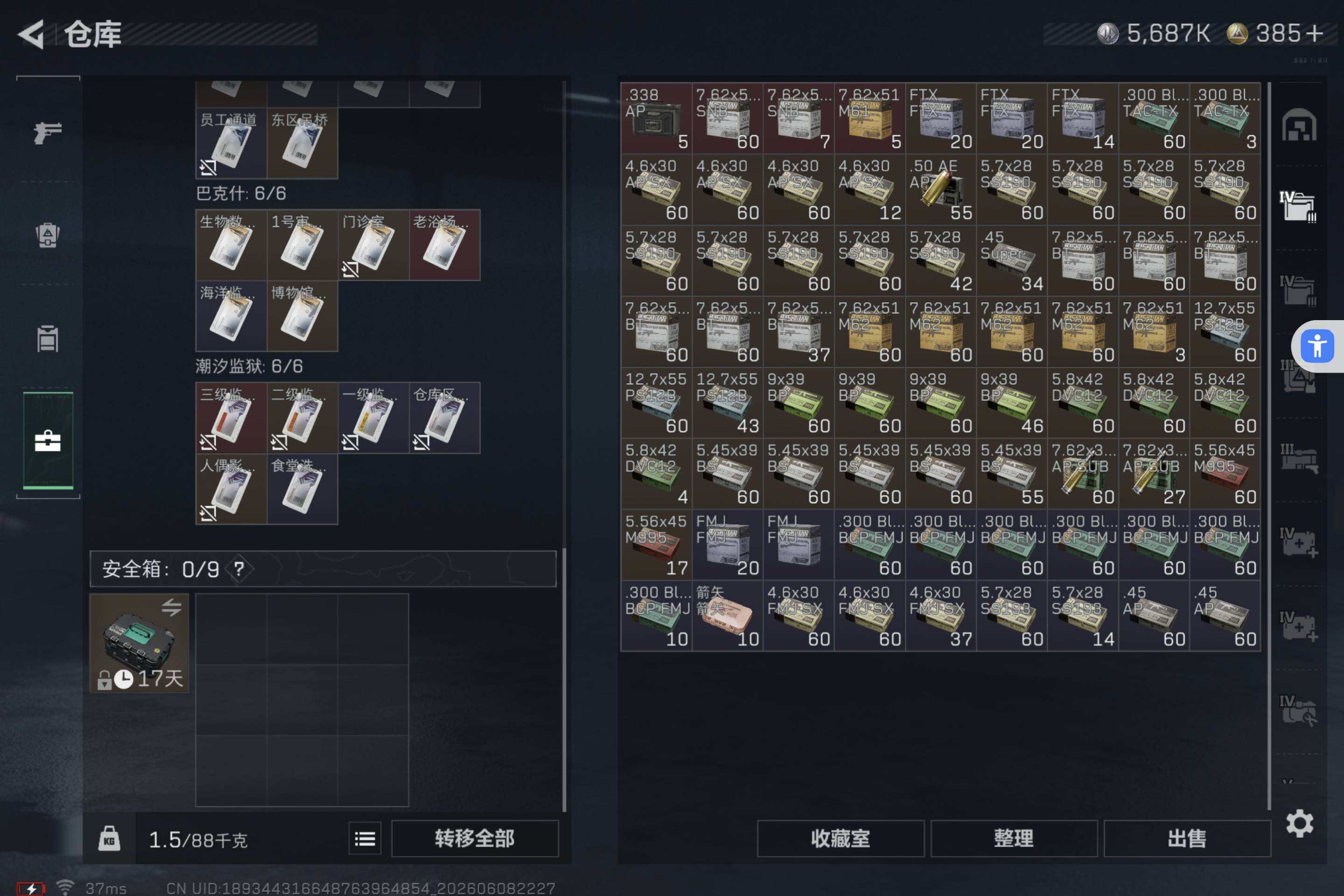Open 收藏室 button

(x=840, y=838)
